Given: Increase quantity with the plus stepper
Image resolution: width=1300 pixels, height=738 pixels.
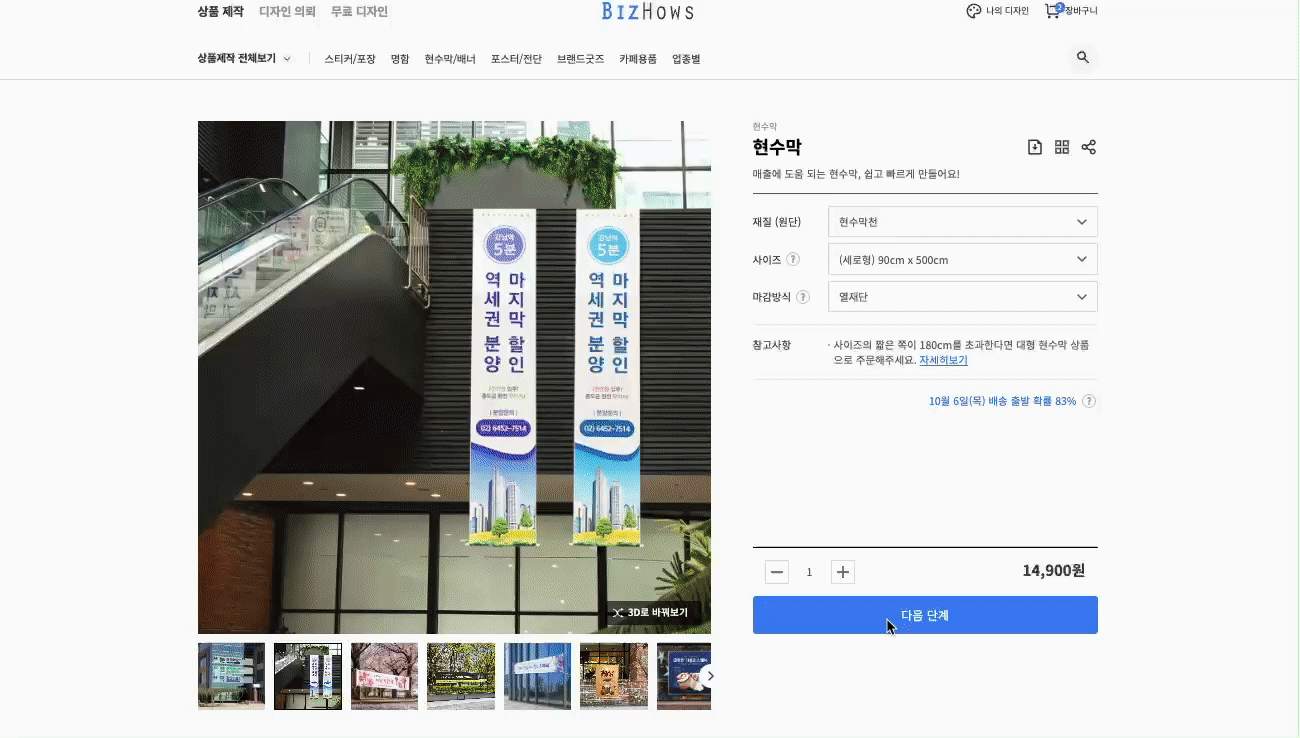Looking at the screenshot, I should point(842,571).
